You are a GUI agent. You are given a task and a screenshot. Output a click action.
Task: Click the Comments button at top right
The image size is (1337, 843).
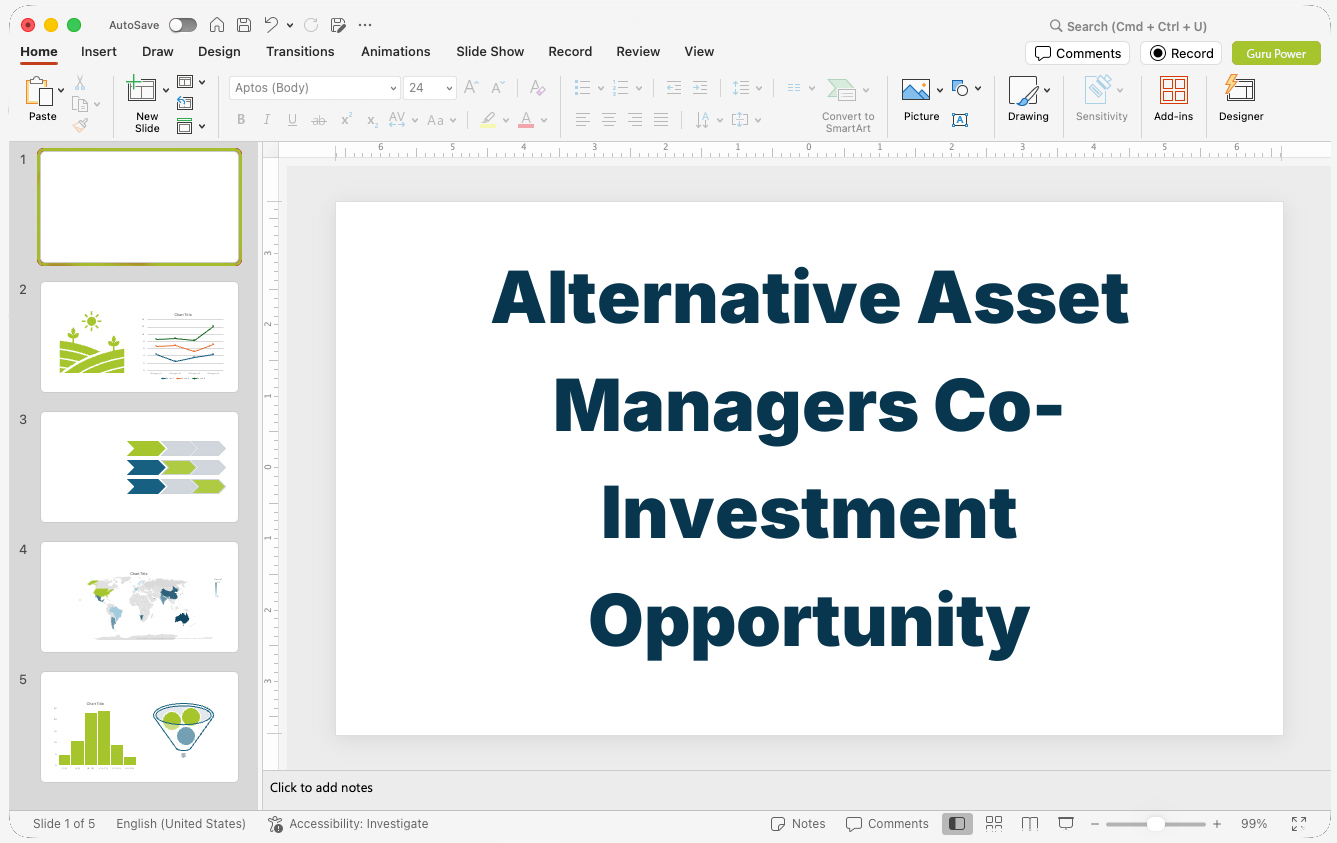(x=1077, y=53)
